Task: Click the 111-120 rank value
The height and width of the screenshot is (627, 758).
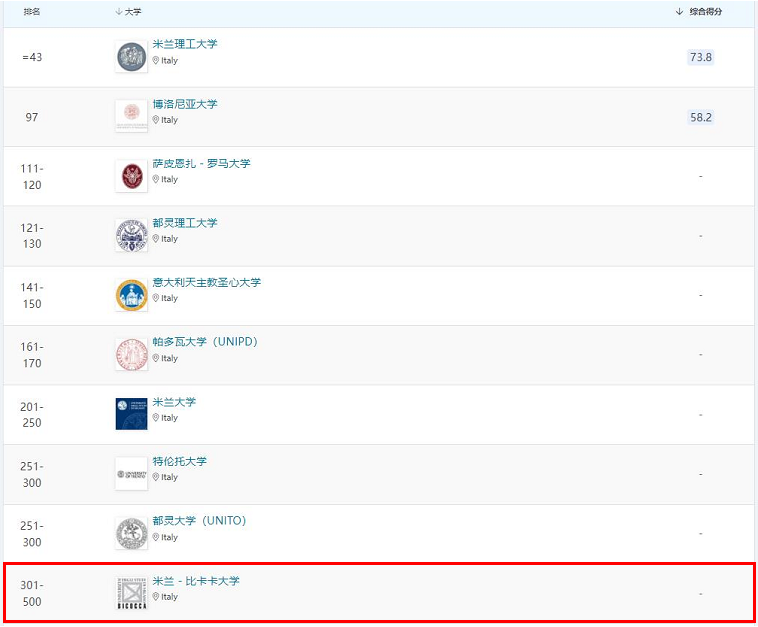Action: tap(32, 176)
